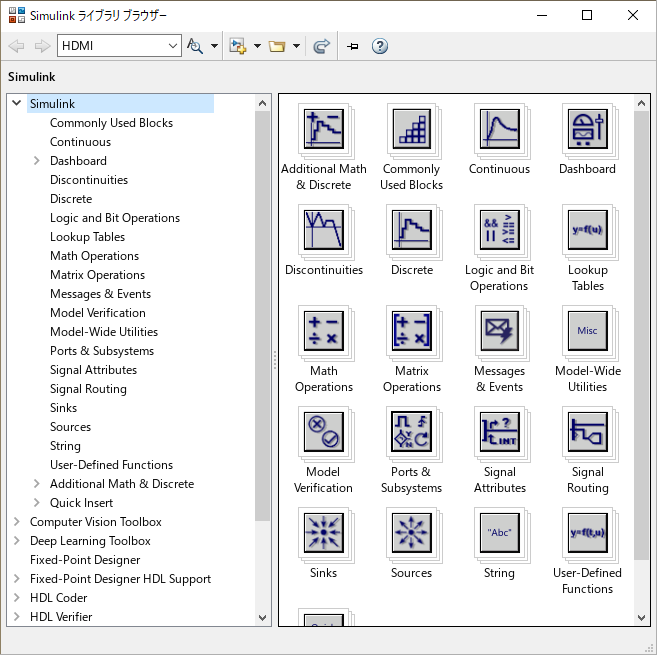
Task: Expand the HDL Coder node
Action: coord(17,598)
